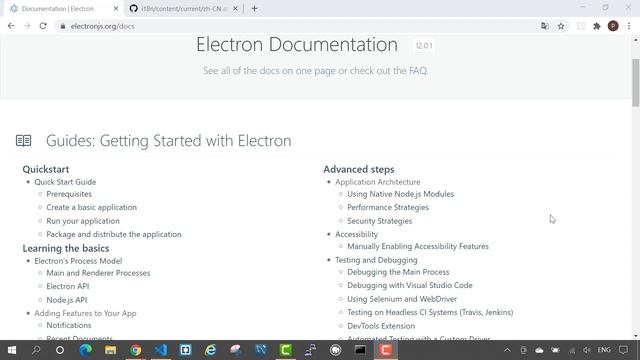
Task: Click the volume speaker tray icon
Action: point(587,350)
